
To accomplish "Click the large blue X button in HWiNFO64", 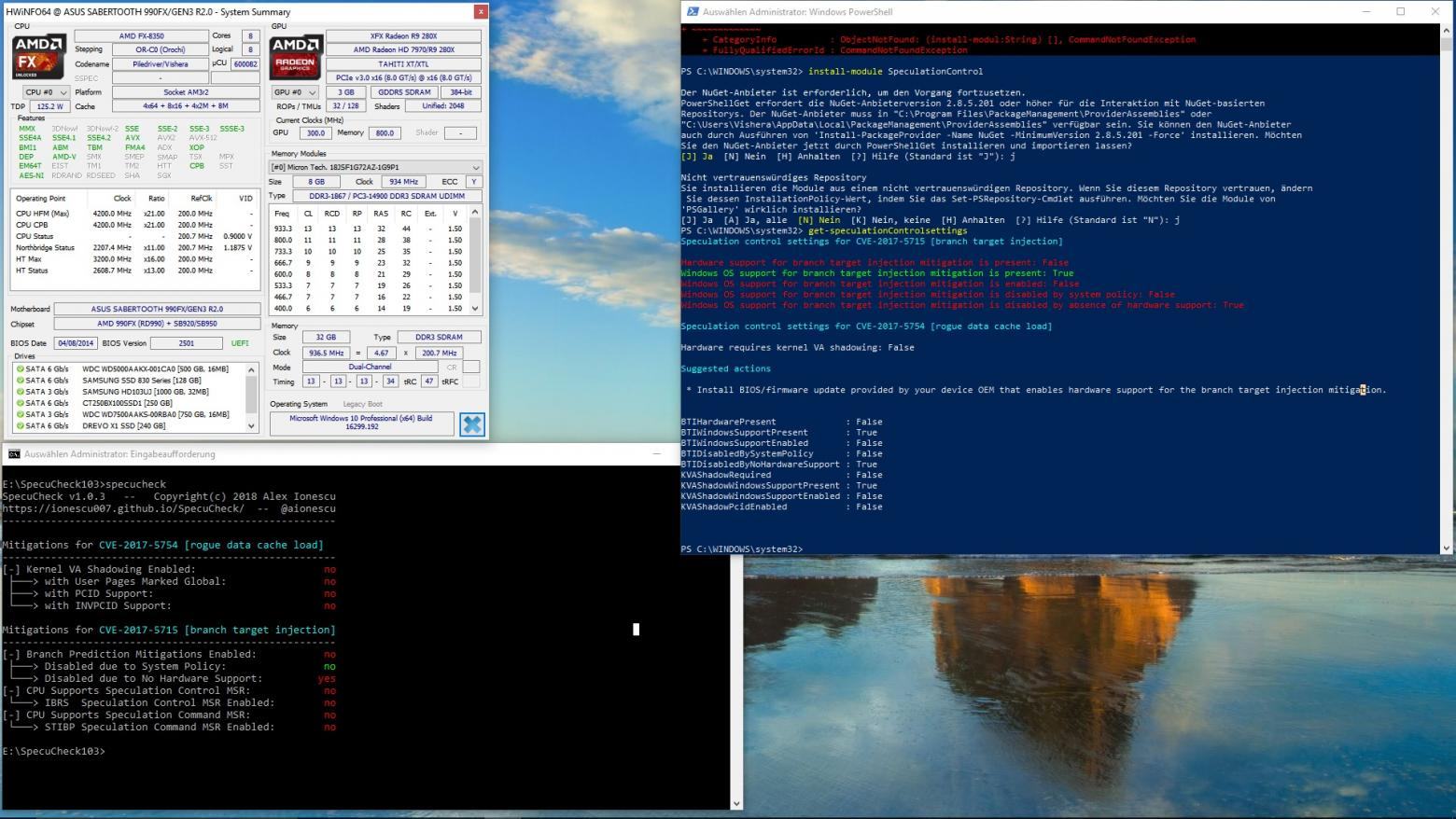I will click(x=472, y=424).
